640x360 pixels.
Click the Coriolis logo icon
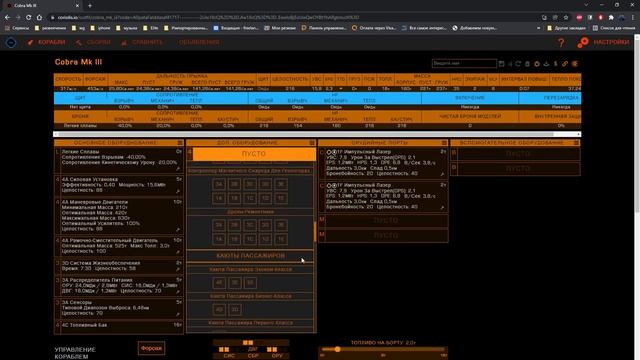[11, 42]
